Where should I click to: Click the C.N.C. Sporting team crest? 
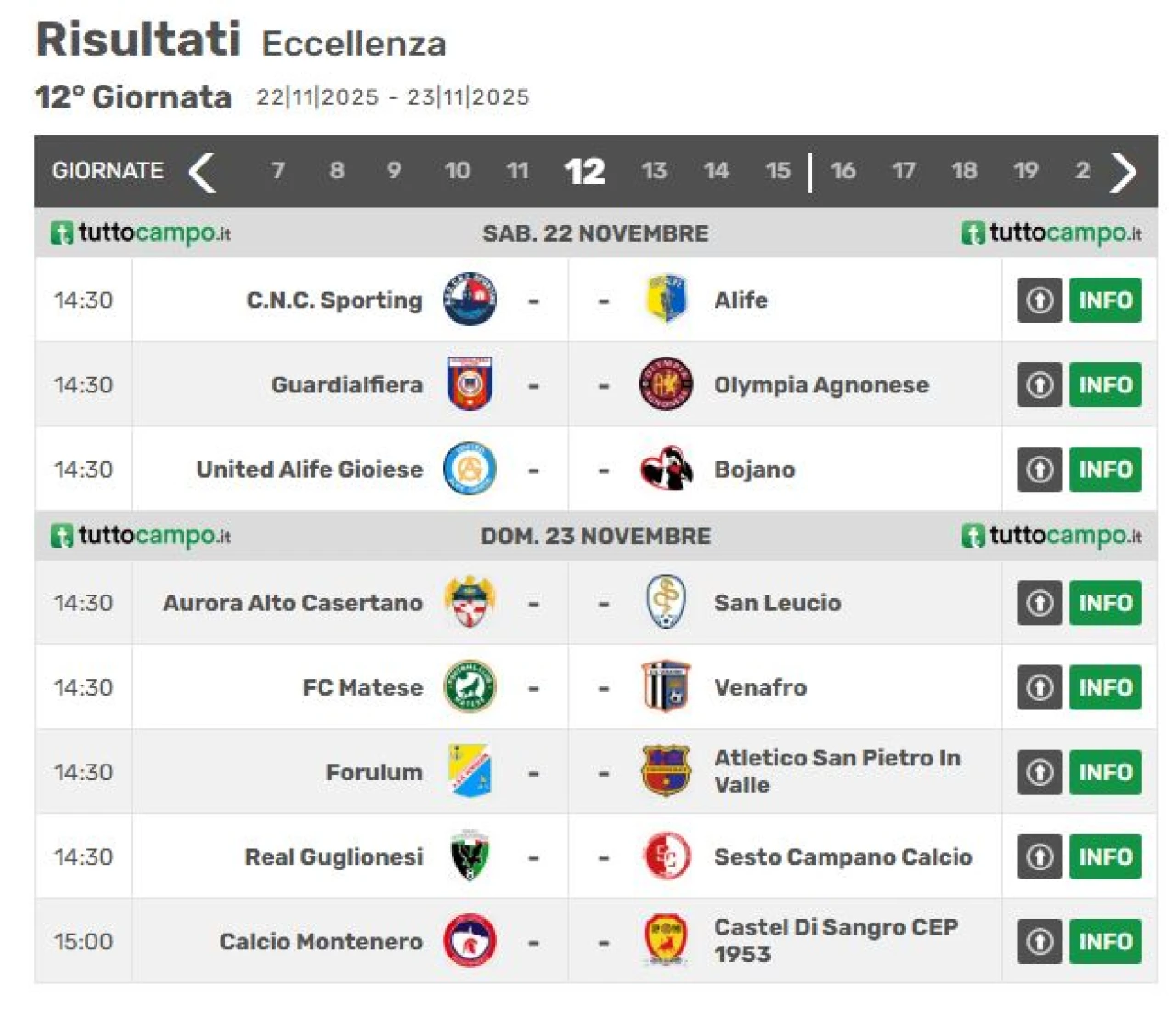coord(469,300)
